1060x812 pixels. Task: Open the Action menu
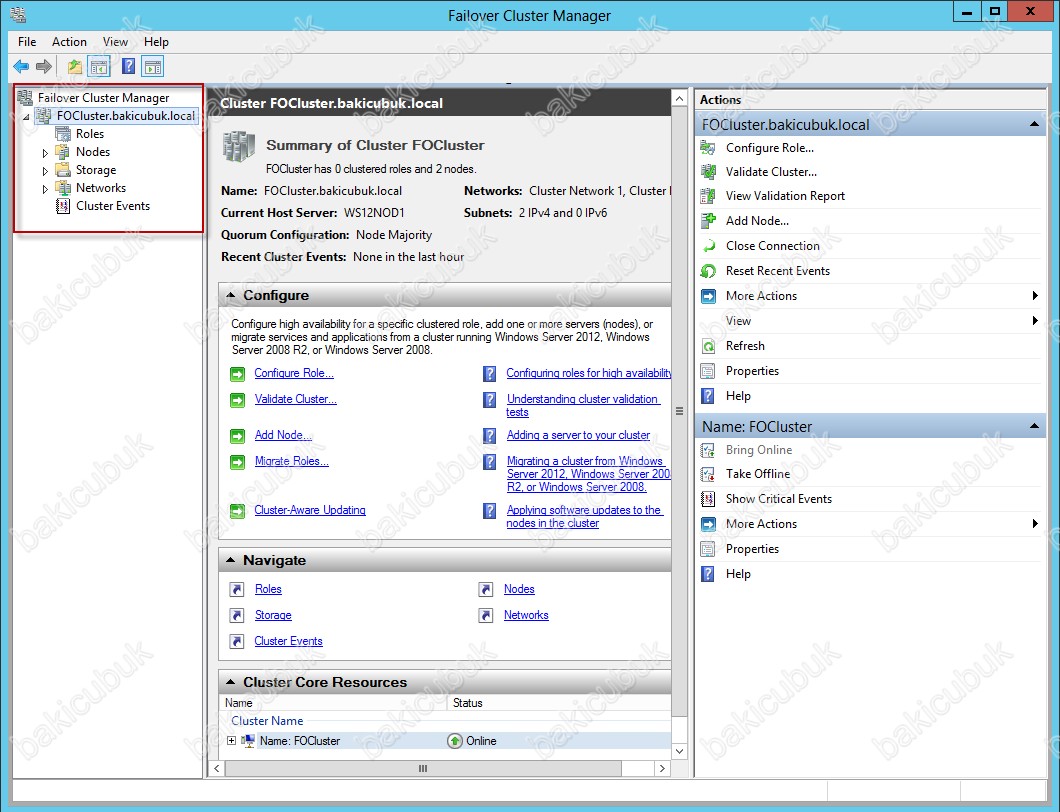coord(69,42)
